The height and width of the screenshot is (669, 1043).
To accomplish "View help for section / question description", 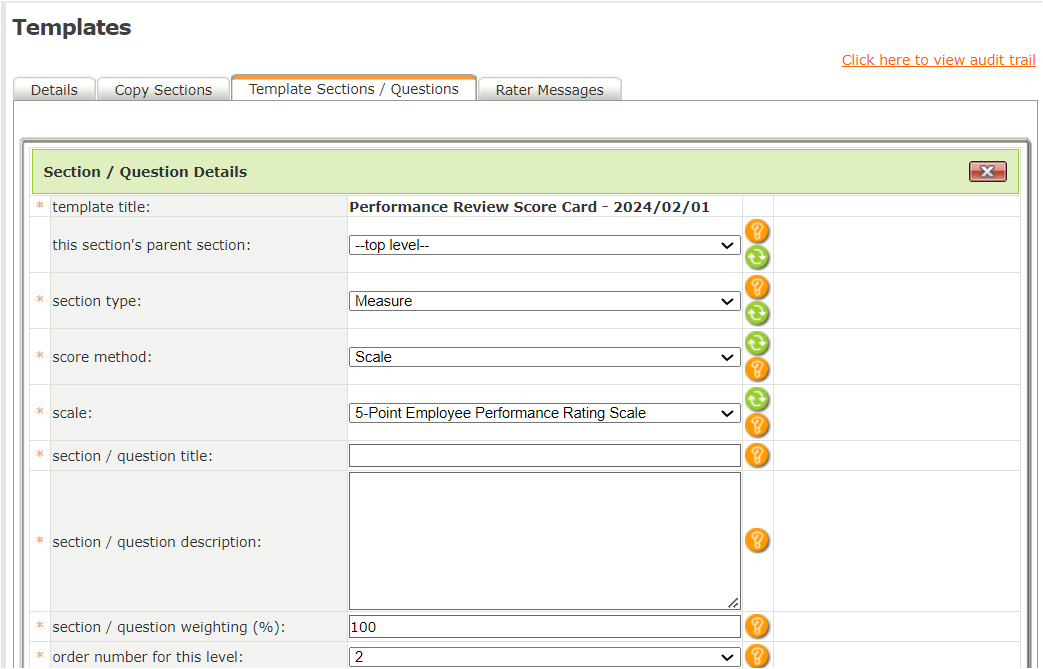I will (757, 541).
